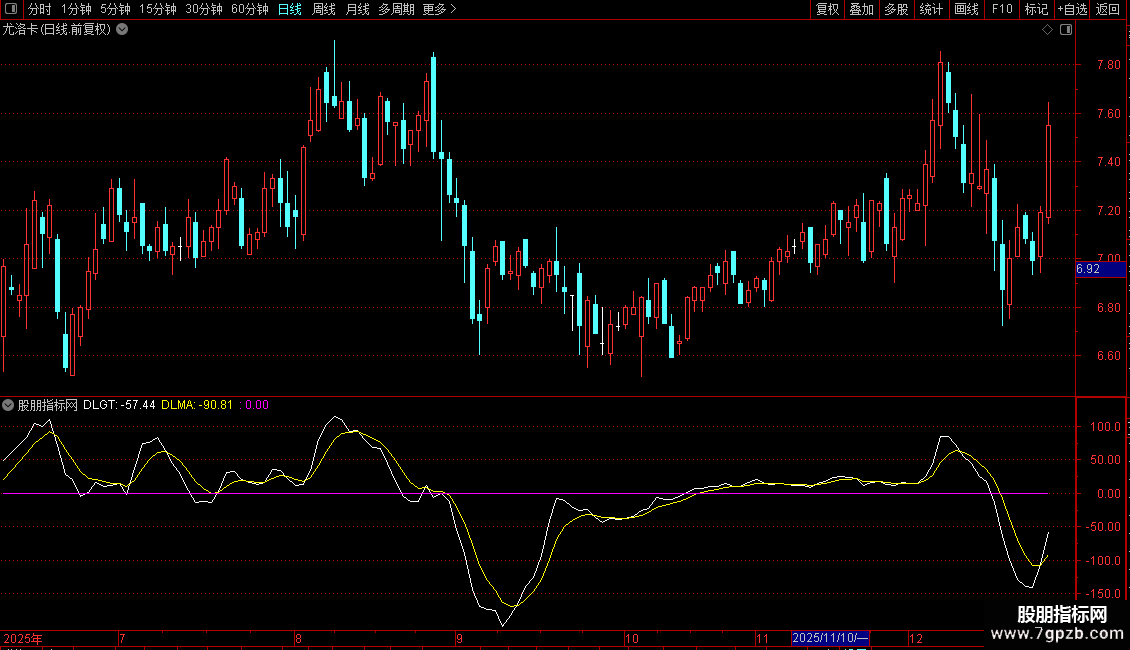Open the 多周期 multi-period view
Screen dimensions: 1130x650
(x=396, y=9)
